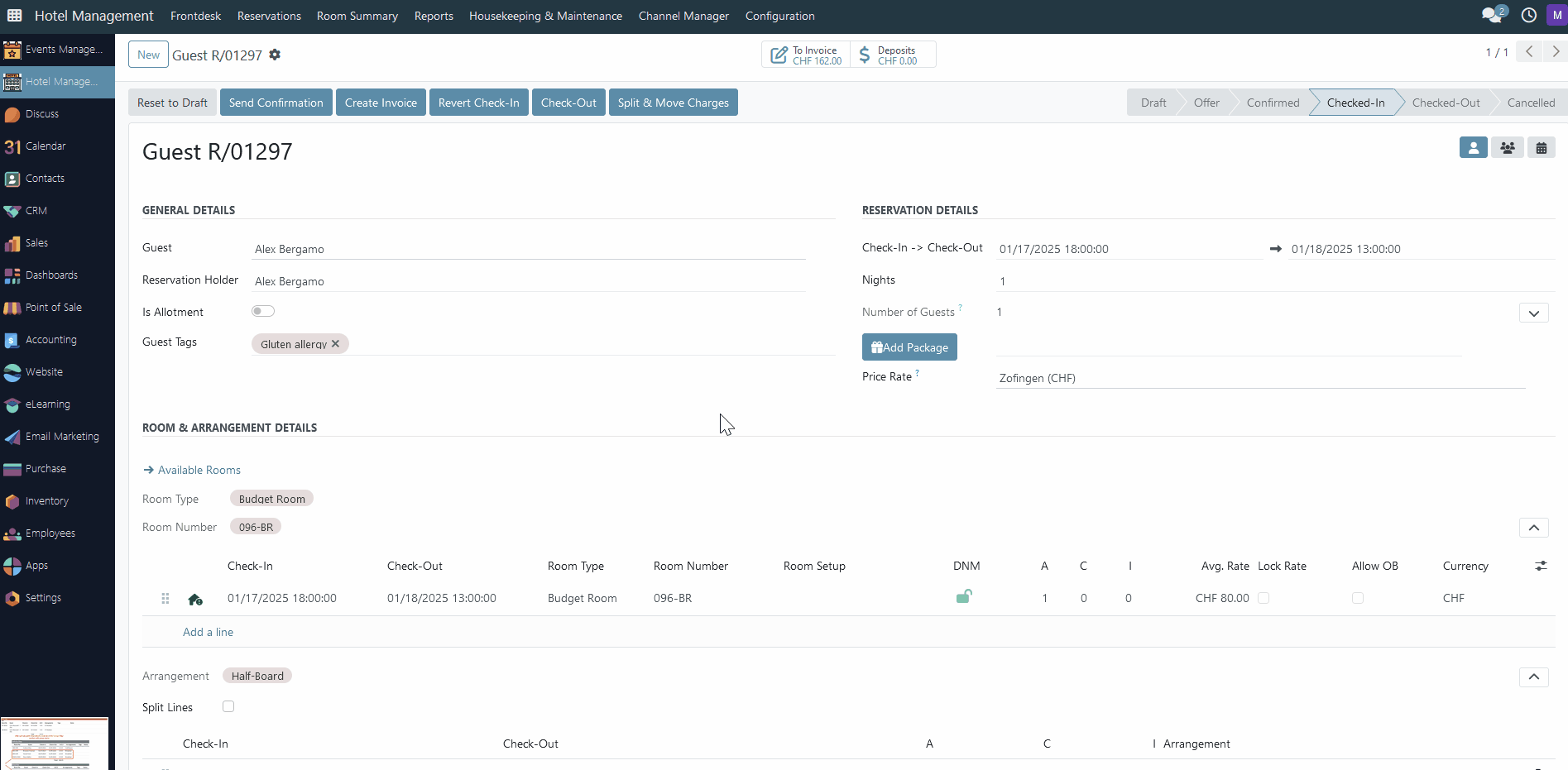This screenshot has height=770, width=1568.
Task: Collapse the Arrangement section chevron
Action: (1534, 677)
